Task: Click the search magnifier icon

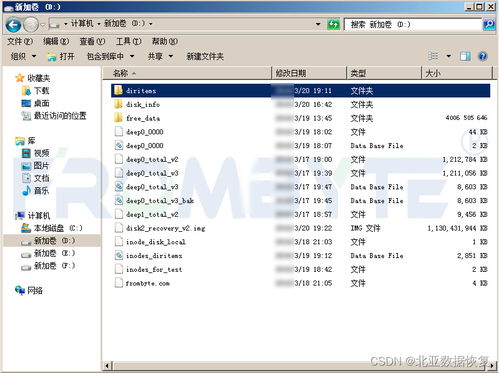Action: coord(489,24)
